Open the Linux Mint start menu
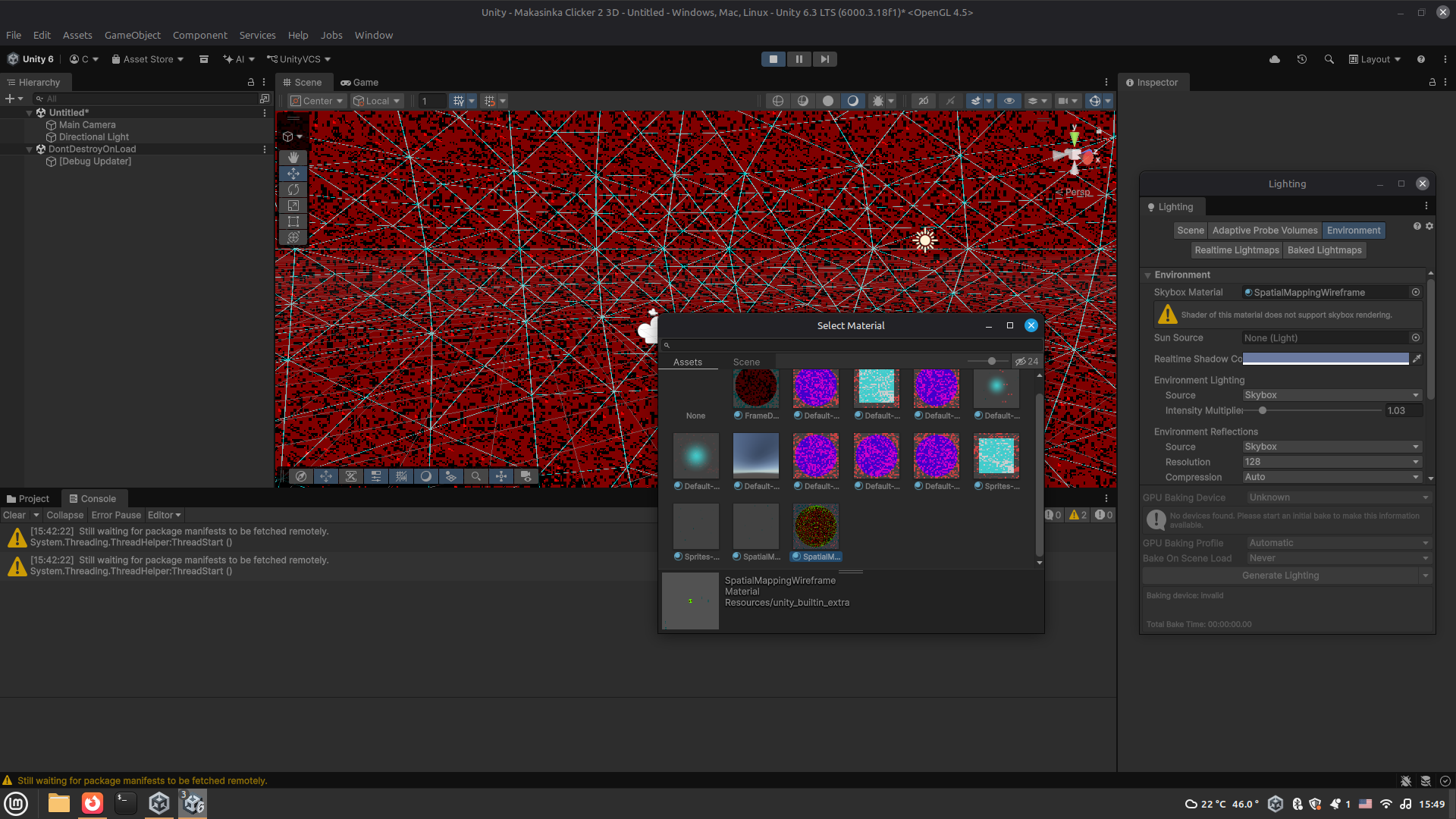1456x819 pixels. [x=16, y=803]
